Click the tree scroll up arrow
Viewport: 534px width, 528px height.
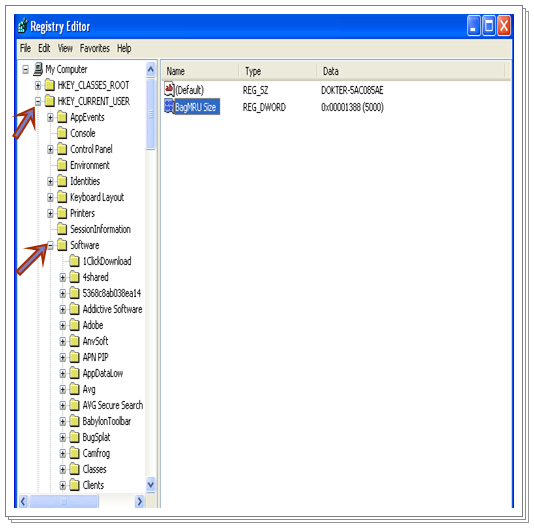point(151,70)
